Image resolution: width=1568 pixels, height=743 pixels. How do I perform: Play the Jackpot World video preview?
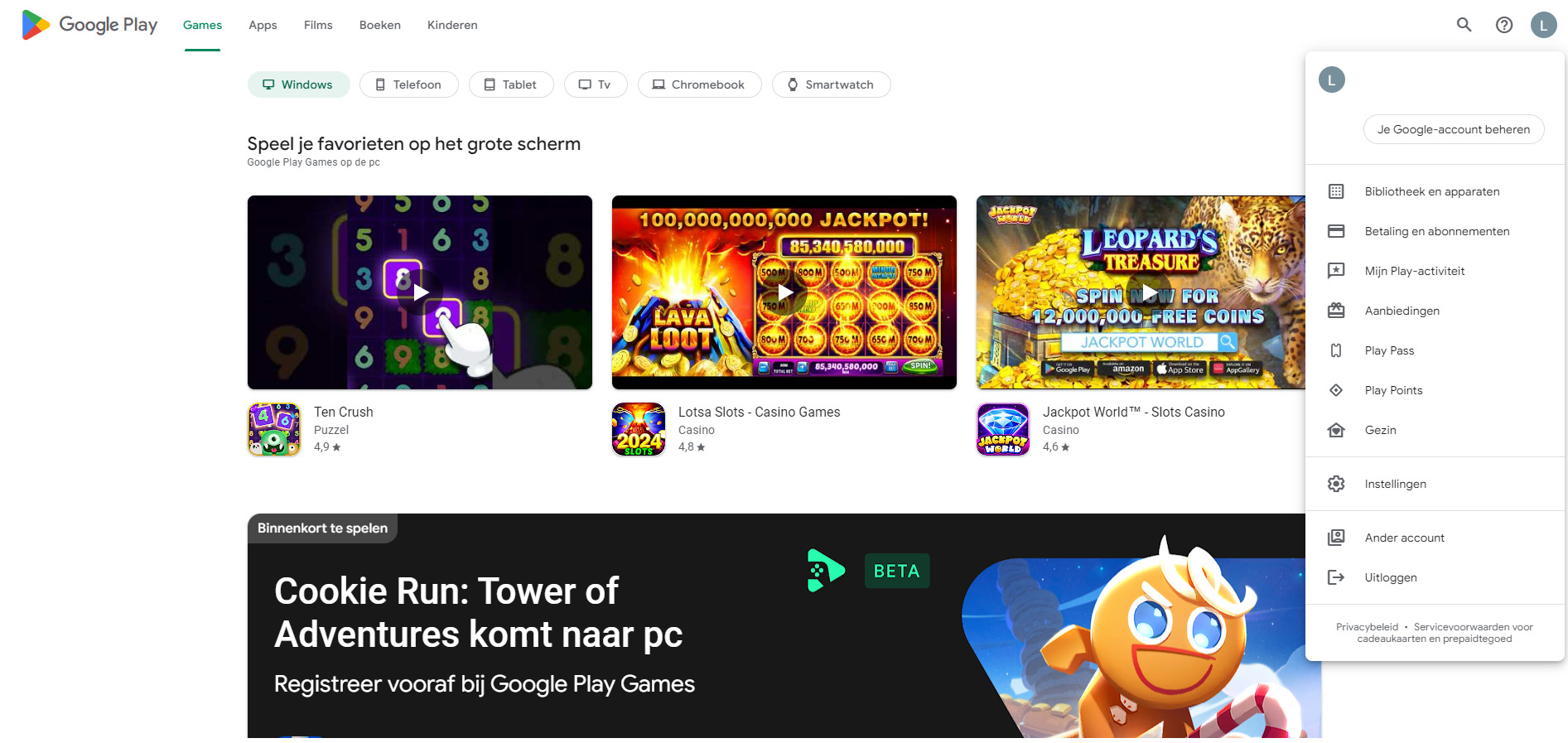(x=1149, y=292)
